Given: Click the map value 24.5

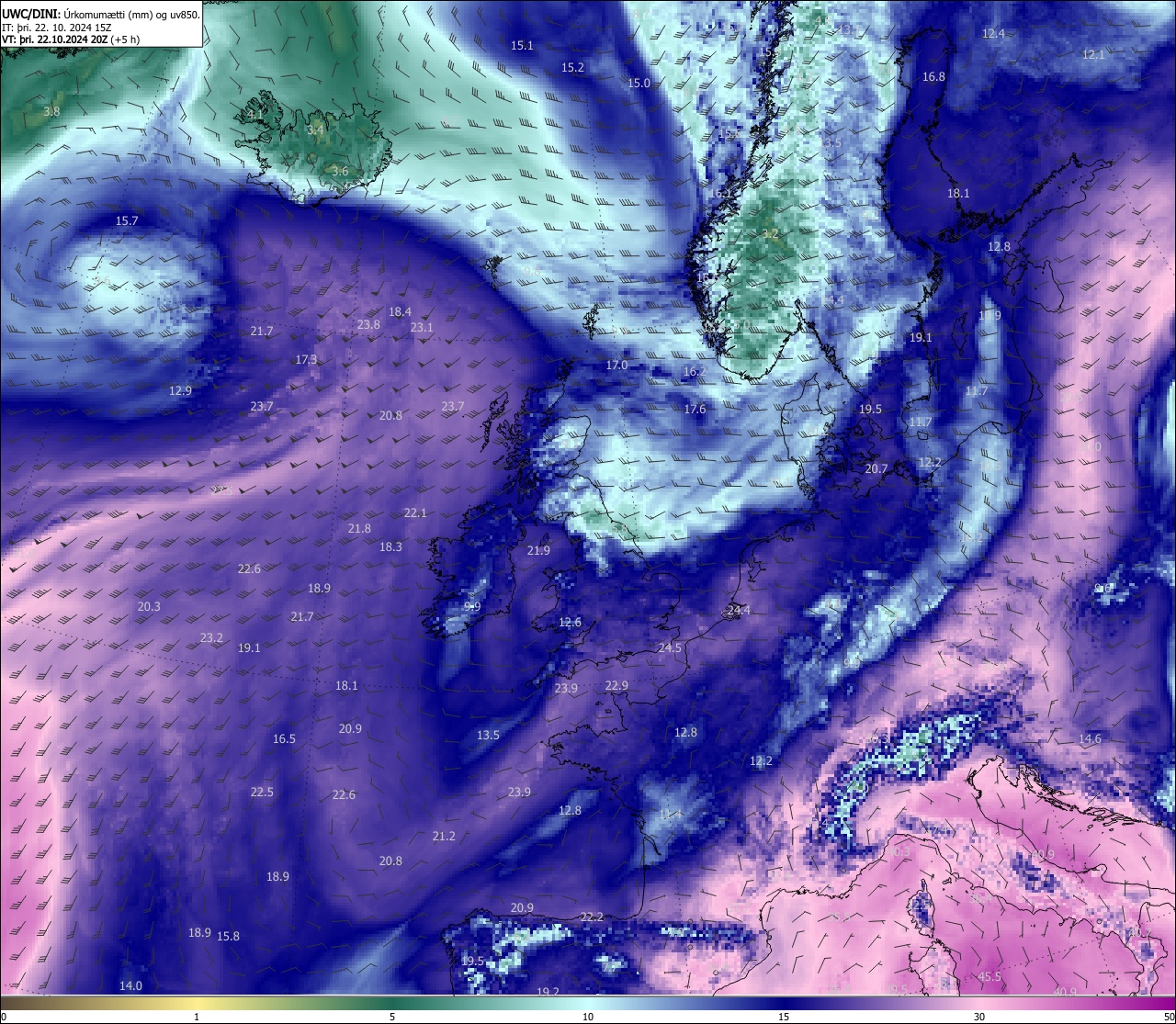Looking at the screenshot, I should click(670, 647).
